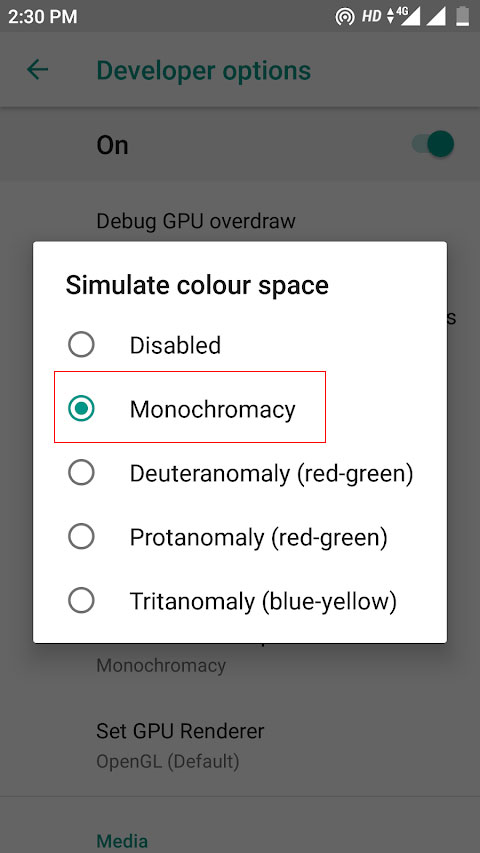
Task: Tap the Simulate colour space dialog title
Action: click(x=197, y=285)
